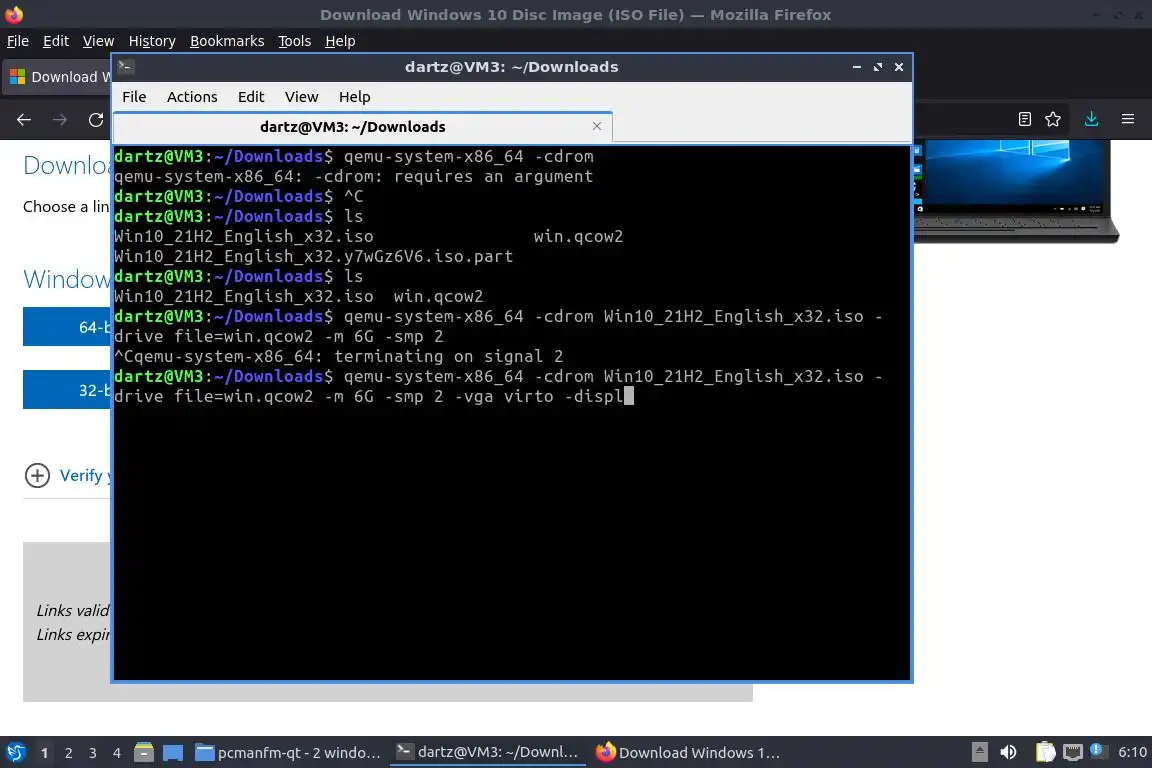Viewport: 1152px width, 768px height.
Task: Open the terminal Edit menu
Action: click(x=251, y=97)
